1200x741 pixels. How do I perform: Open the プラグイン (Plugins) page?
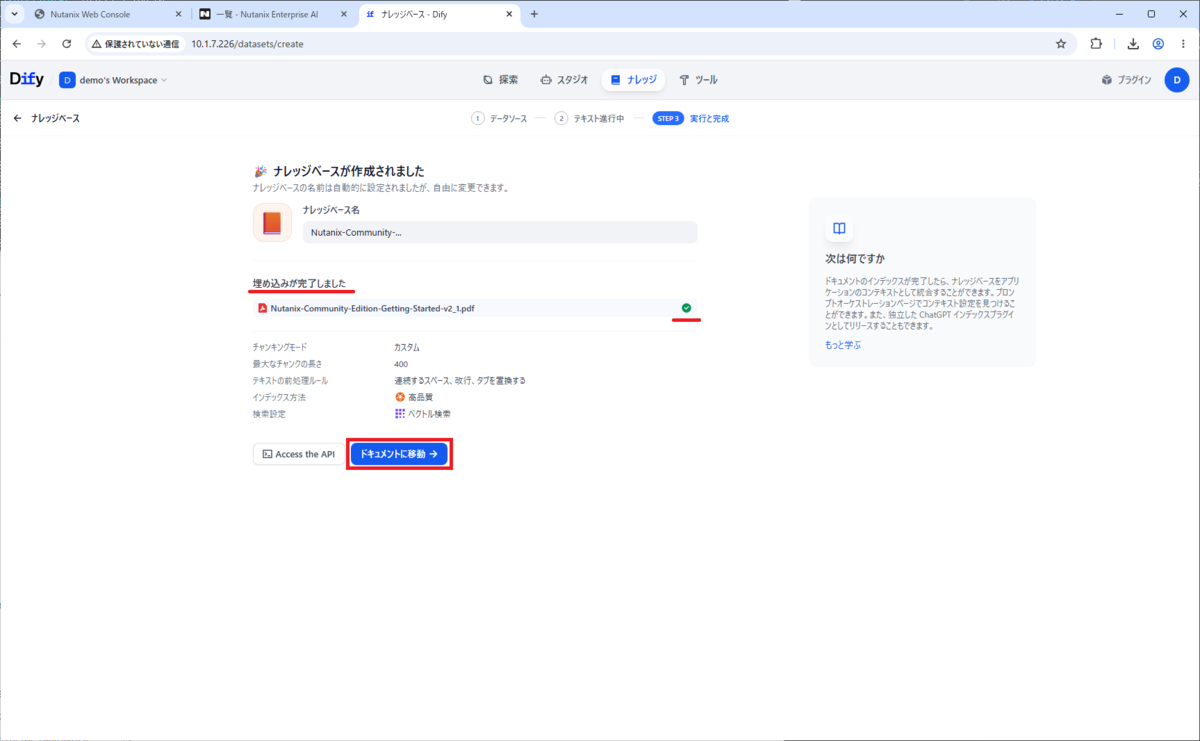click(x=1126, y=80)
